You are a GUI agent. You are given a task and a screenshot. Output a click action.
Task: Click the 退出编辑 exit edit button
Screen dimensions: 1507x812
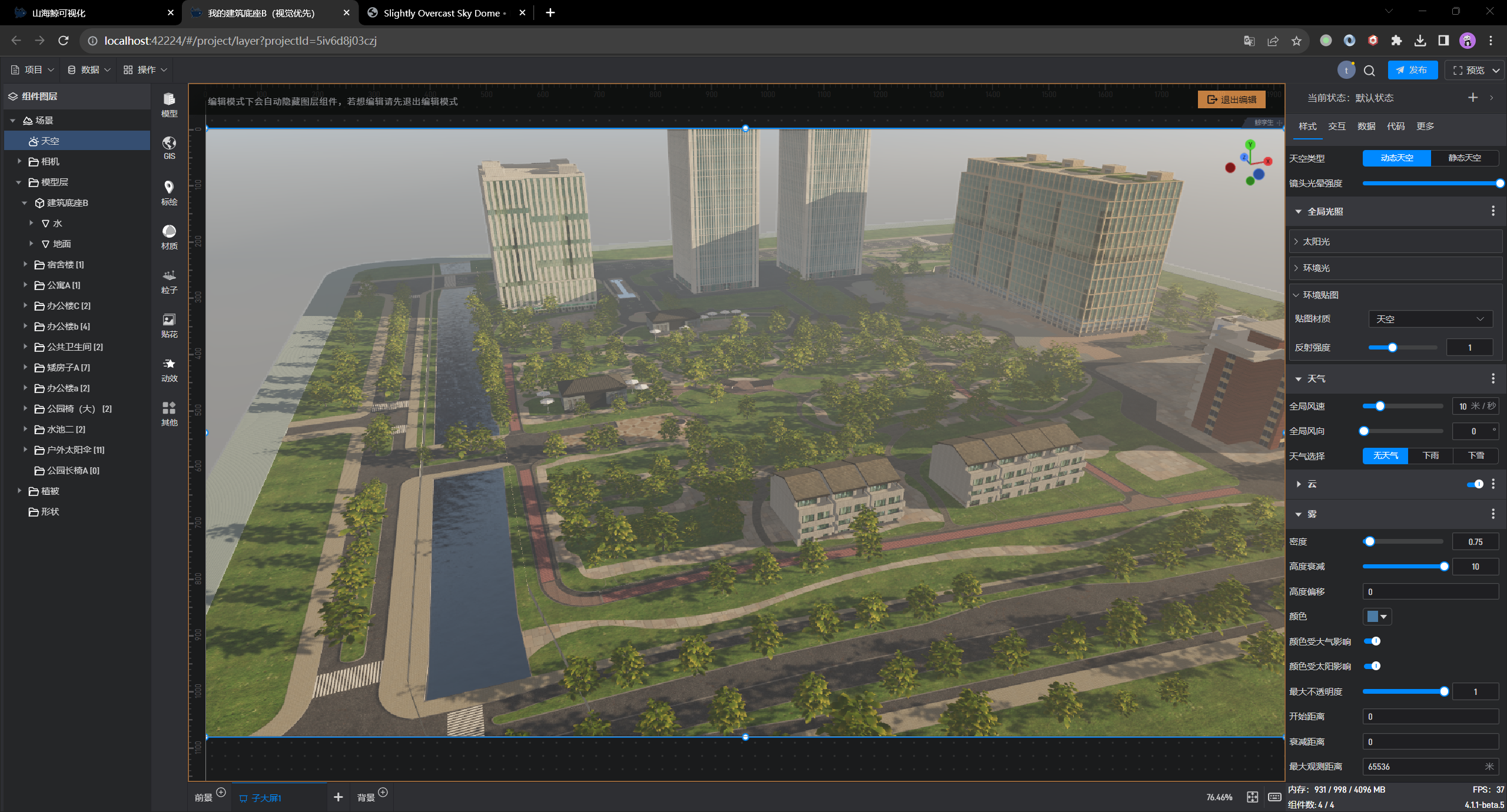pyautogui.click(x=1232, y=99)
